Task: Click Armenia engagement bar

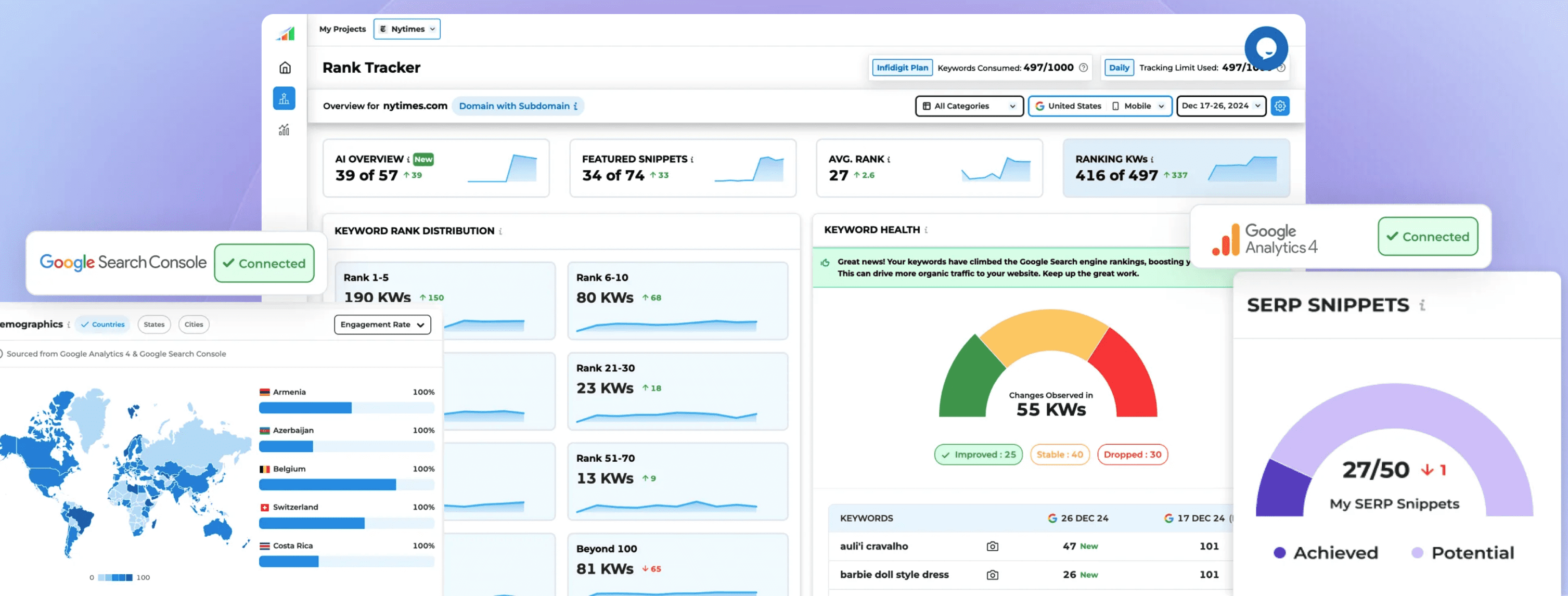Action: [x=346, y=408]
